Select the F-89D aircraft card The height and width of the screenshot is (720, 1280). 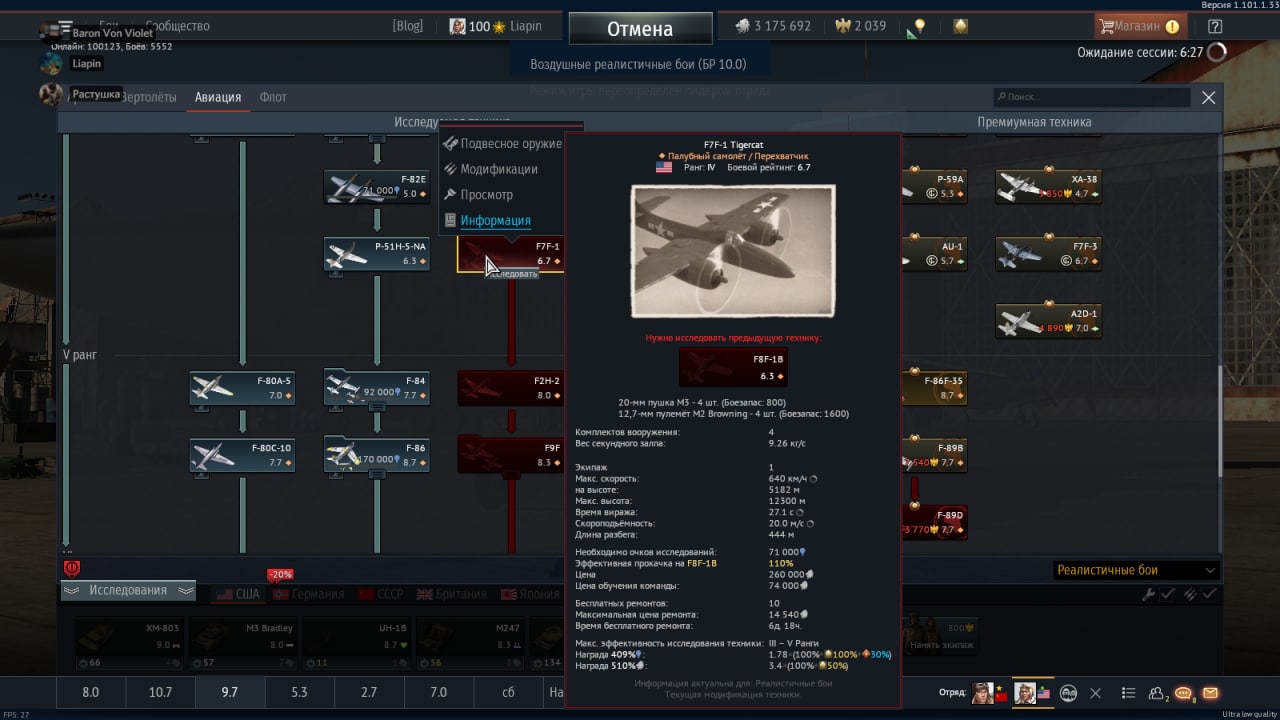(x=935, y=522)
